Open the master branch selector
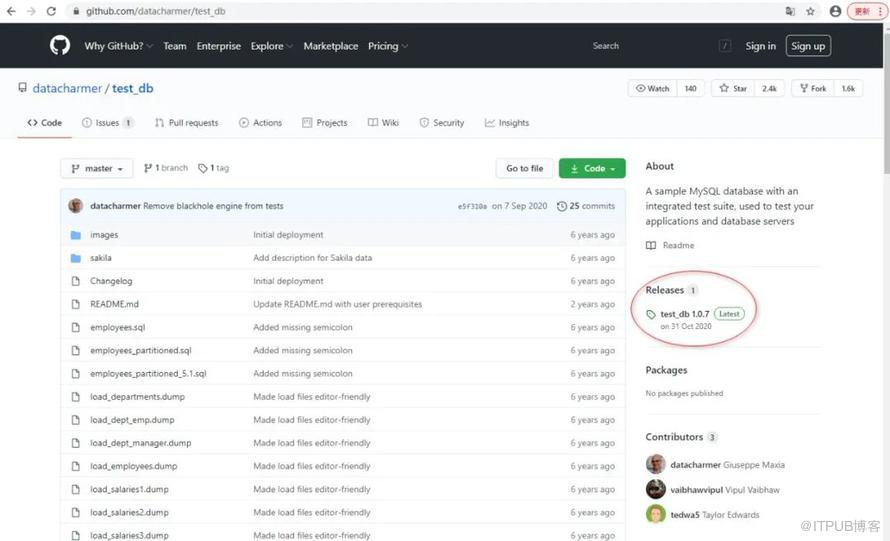This screenshot has width=890, height=541. coord(96,168)
